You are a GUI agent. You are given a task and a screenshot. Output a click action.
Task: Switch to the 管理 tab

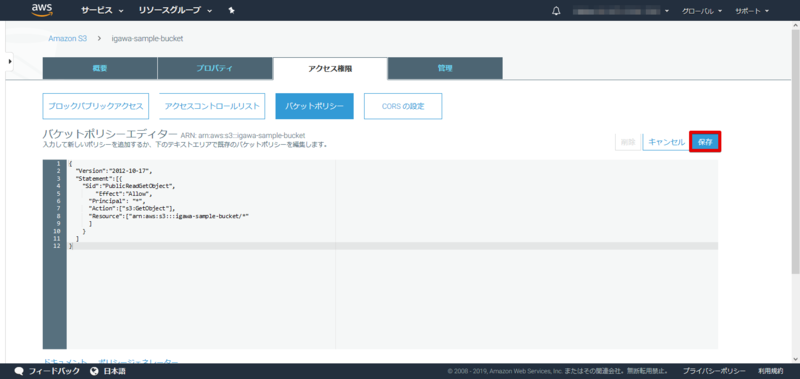445,68
